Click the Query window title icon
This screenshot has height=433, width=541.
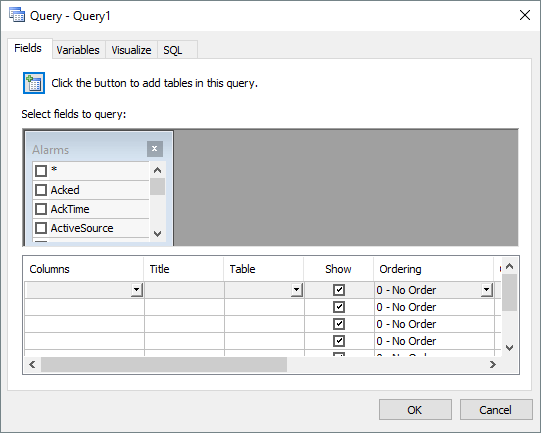[17, 16]
